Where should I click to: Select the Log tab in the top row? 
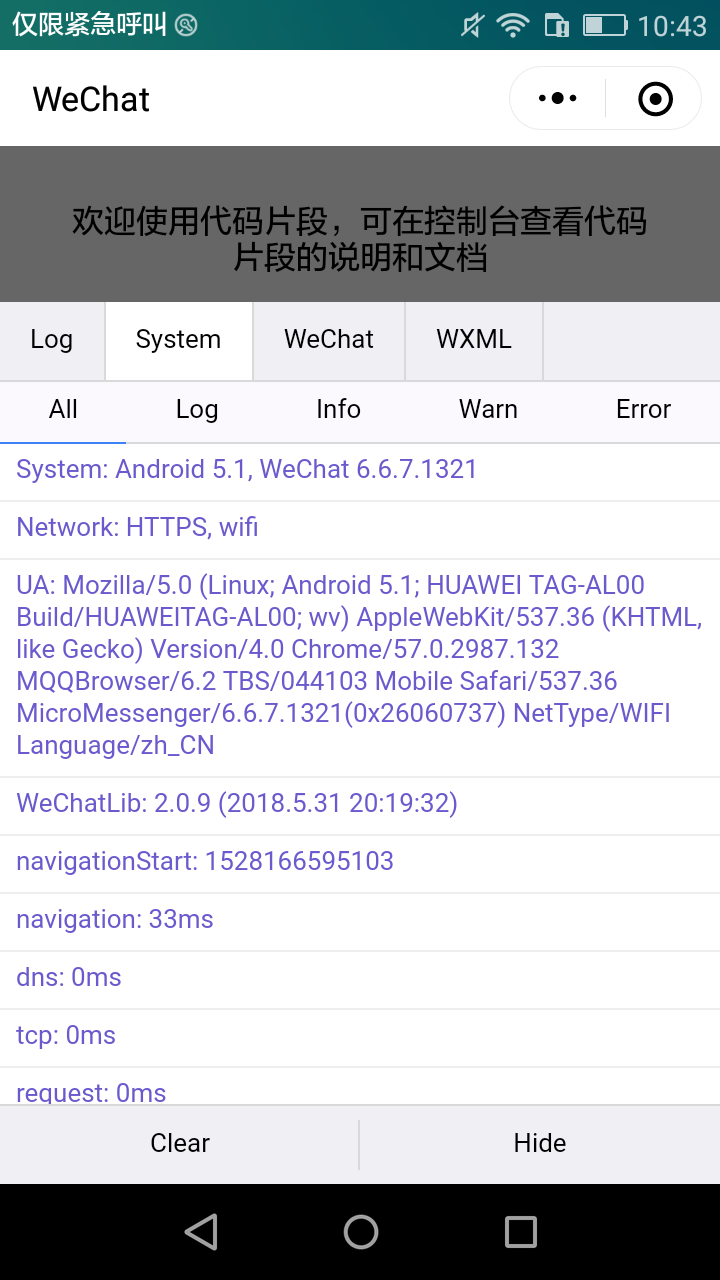point(52,341)
